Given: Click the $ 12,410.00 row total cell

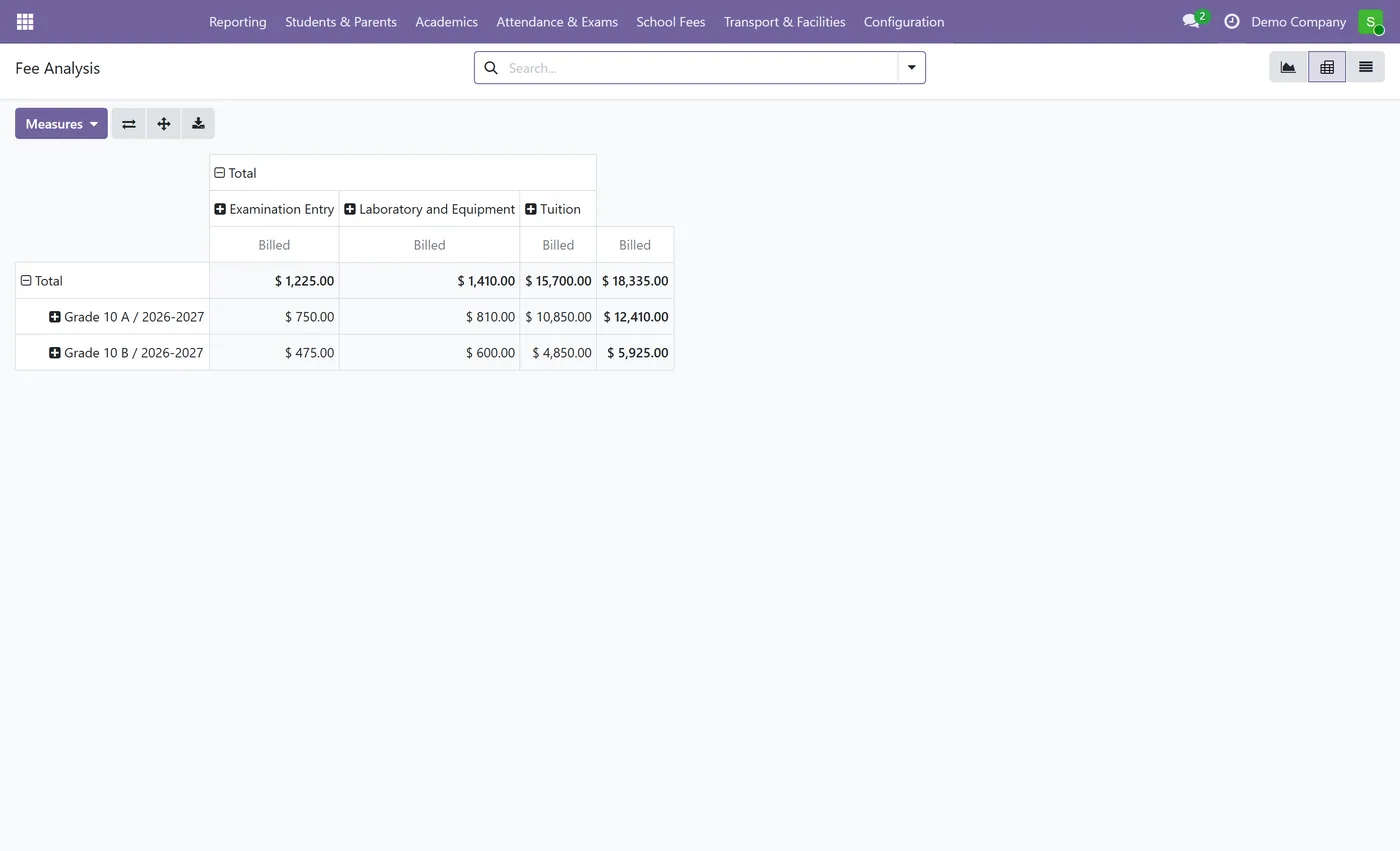Looking at the screenshot, I should (635, 317).
